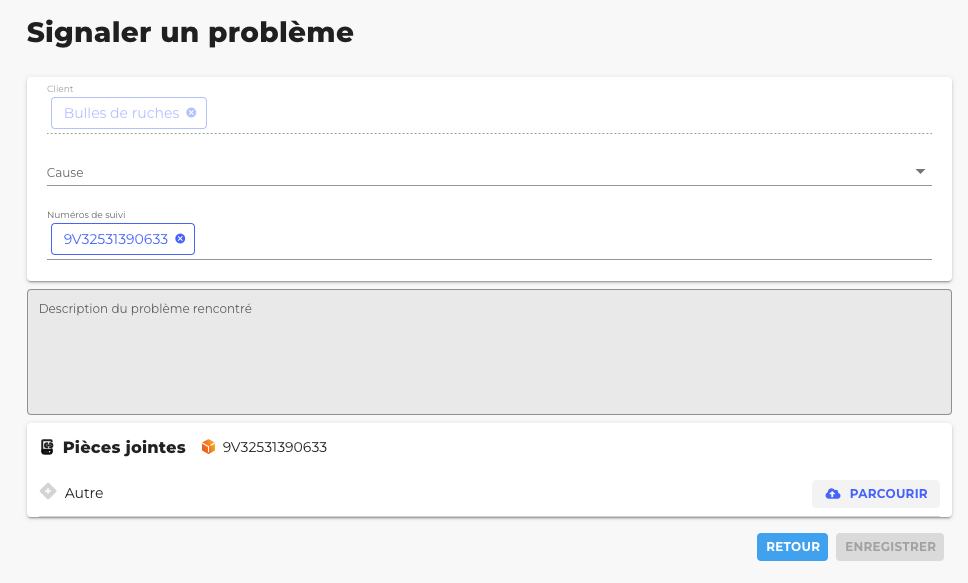Click the Signaler un problème title

click(190, 32)
